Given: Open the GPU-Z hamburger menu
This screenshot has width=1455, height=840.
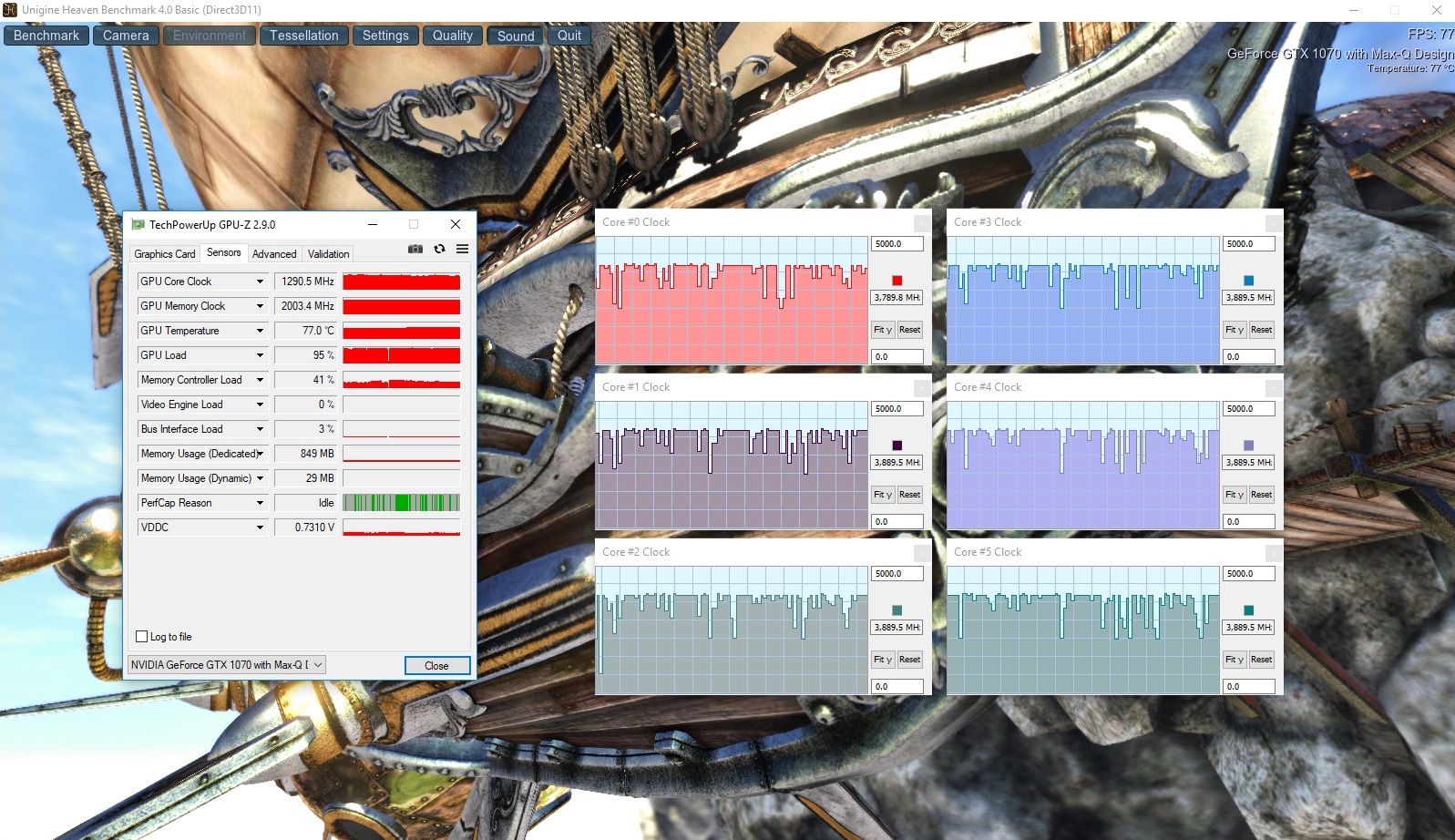Looking at the screenshot, I should [463, 249].
